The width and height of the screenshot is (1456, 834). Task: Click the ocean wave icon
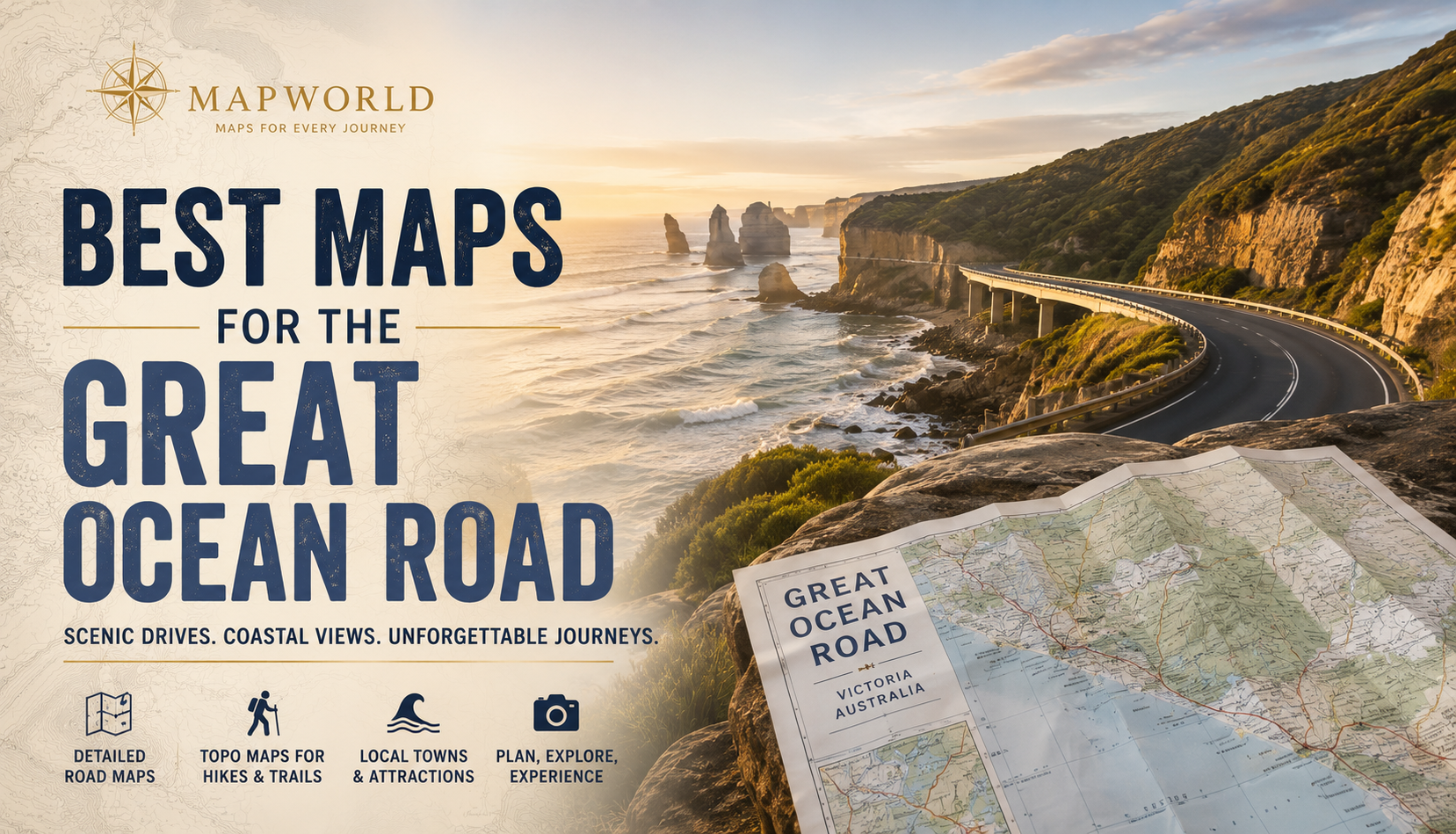click(x=414, y=713)
